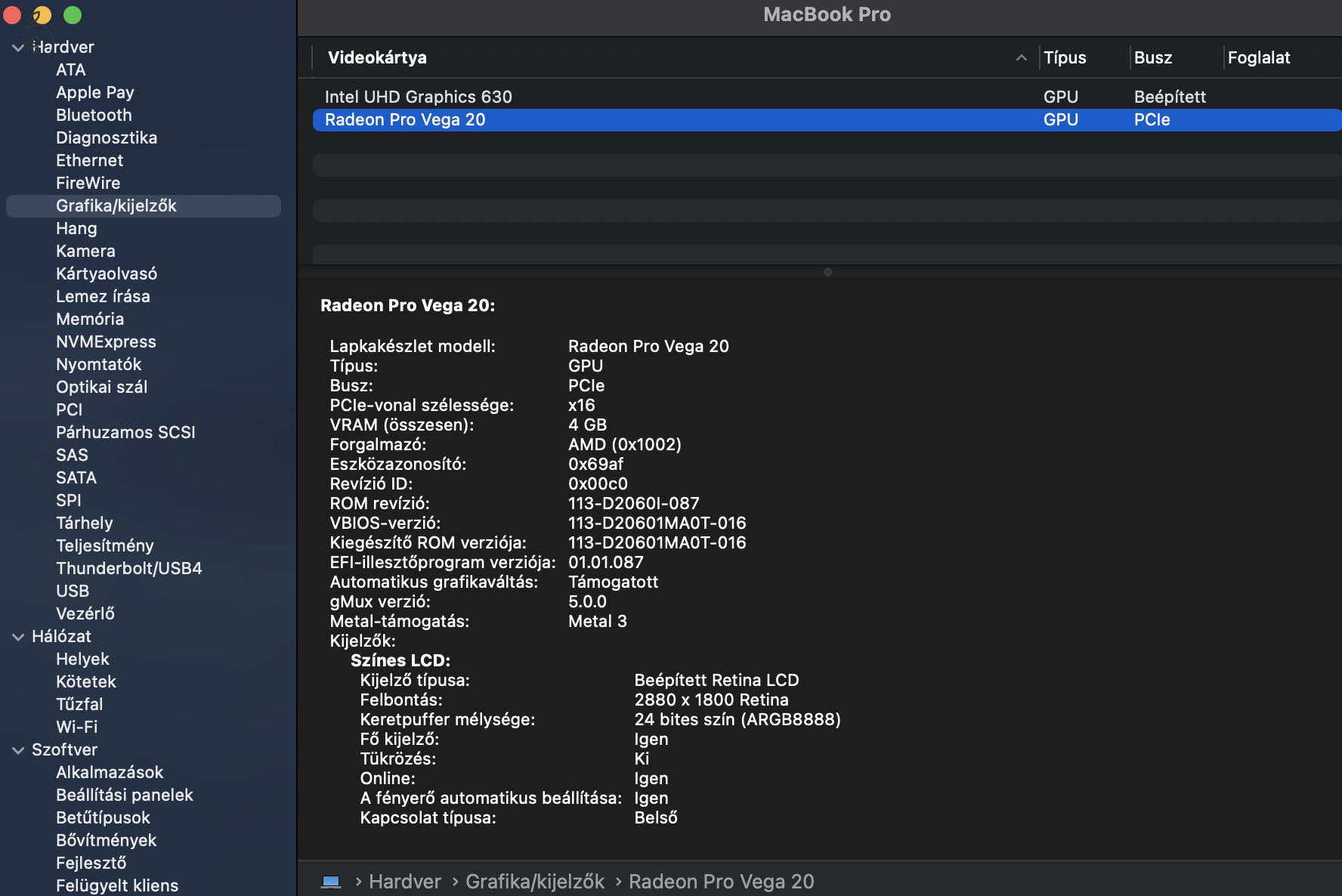Sort by the Busz column header
The height and width of the screenshot is (896, 1342).
[1153, 57]
